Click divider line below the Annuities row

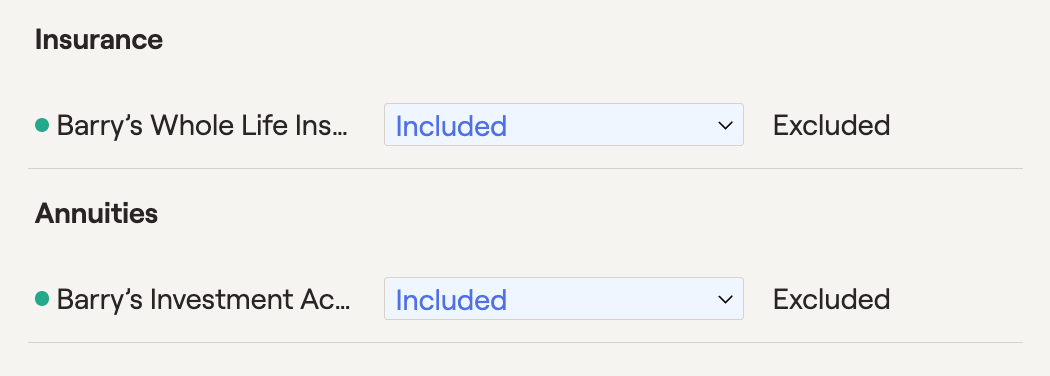526,342
